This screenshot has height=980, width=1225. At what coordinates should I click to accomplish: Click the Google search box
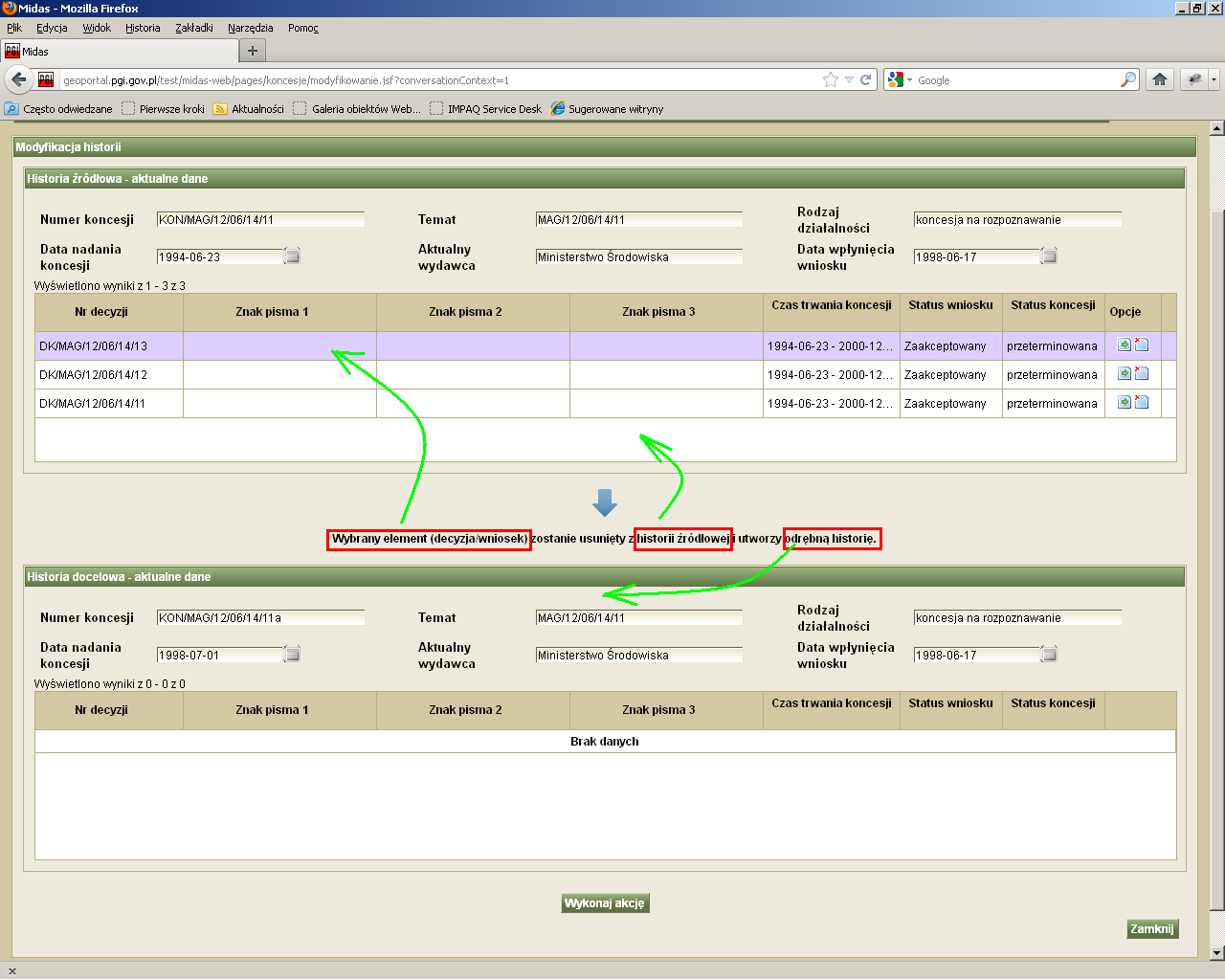(1017, 80)
